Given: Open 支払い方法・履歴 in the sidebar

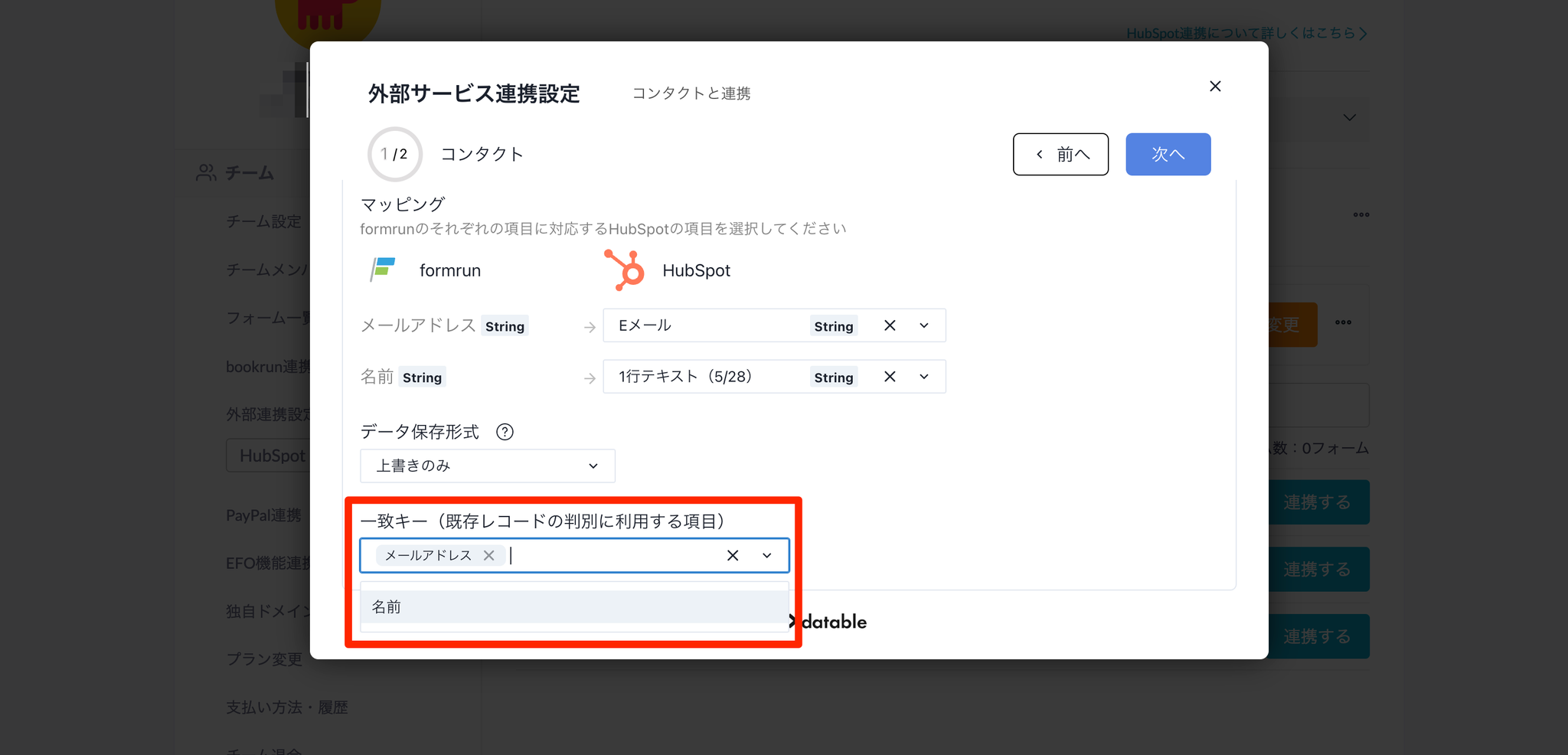Looking at the screenshot, I should pos(286,707).
